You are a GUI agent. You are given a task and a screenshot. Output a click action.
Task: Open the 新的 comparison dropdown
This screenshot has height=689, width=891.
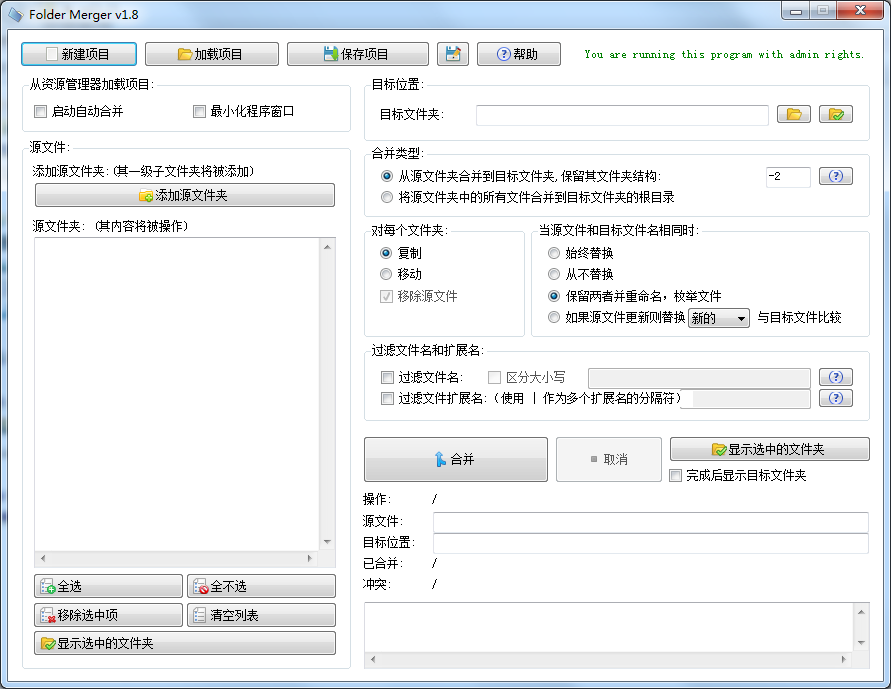[x=718, y=318]
